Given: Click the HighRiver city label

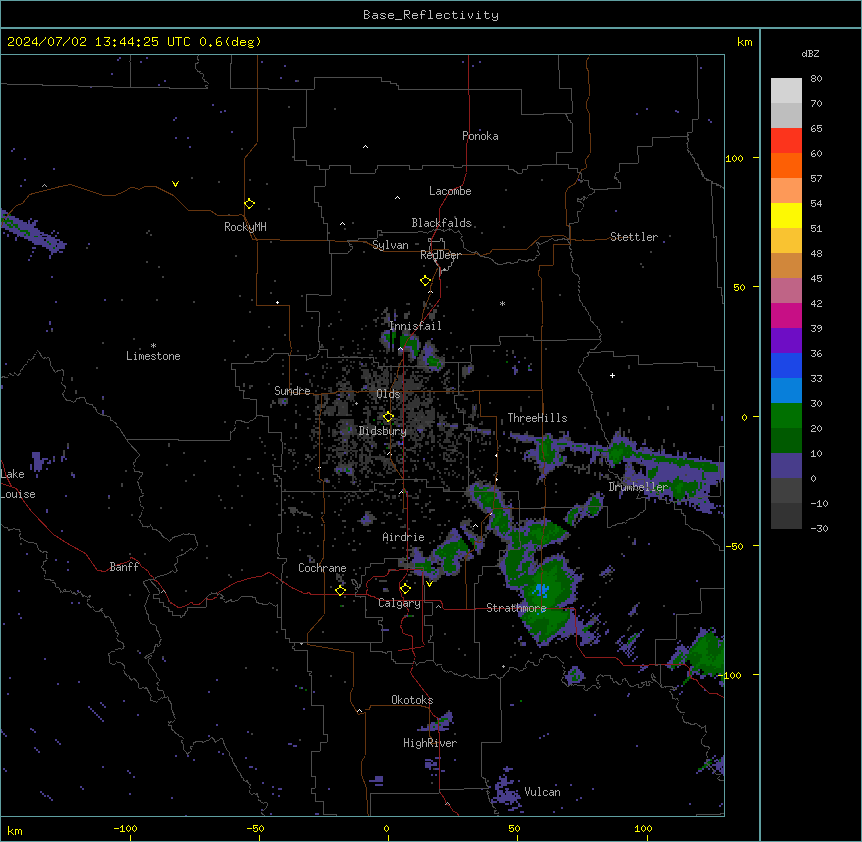Looking at the screenshot, I should point(430,743).
